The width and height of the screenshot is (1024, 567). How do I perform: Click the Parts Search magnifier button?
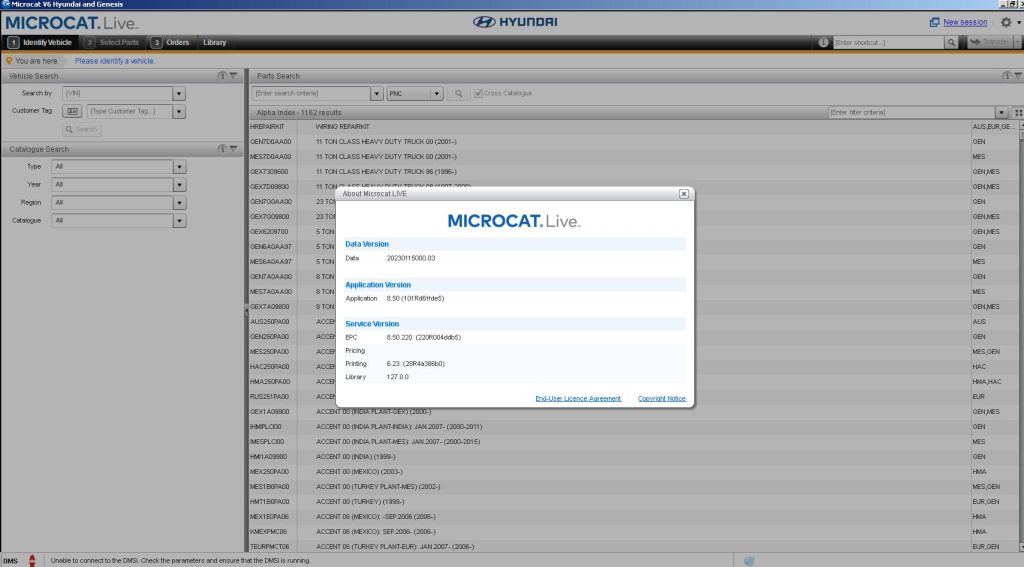click(458, 93)
